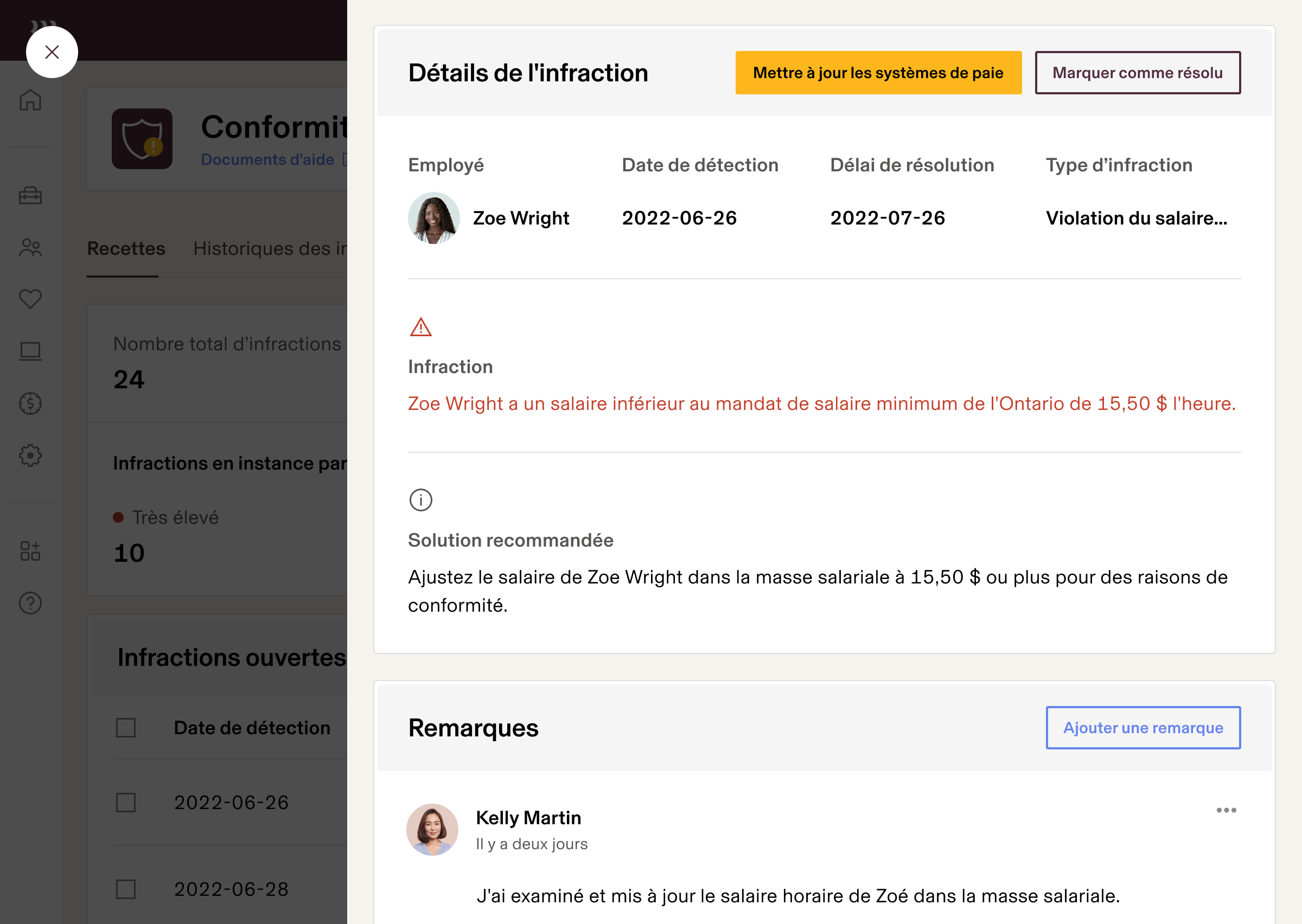
Task: Click the heart (benefits) sidebar icon
Action: 30,298
